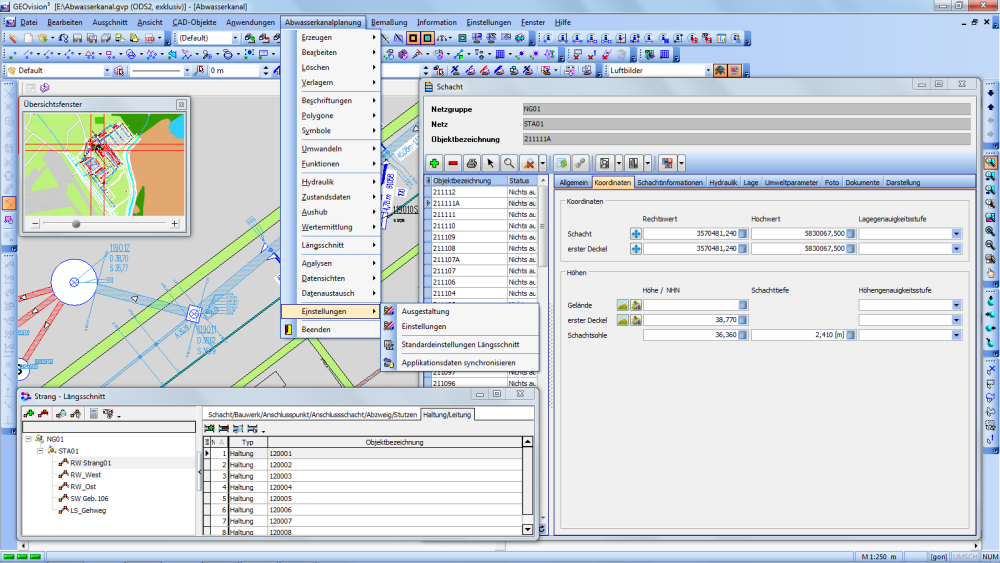Switch to the Hydraulik tab

tap(722, 183)
